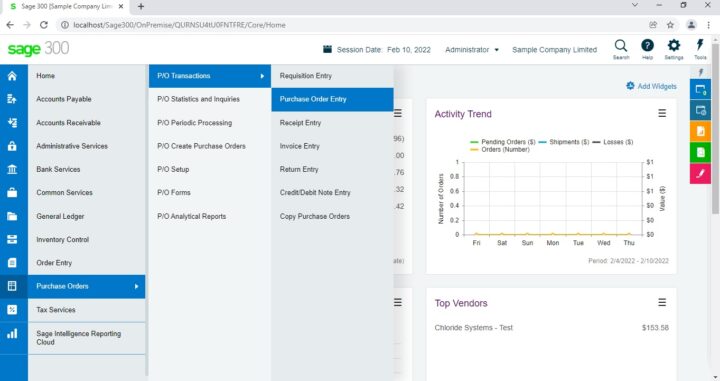Click the browser address bar
This screenshot has height=381, width=720.
(349, 25)
